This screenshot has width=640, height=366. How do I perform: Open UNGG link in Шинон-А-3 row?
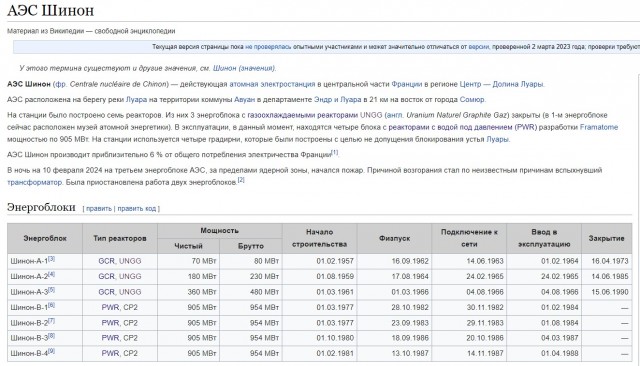coord(130,292)
